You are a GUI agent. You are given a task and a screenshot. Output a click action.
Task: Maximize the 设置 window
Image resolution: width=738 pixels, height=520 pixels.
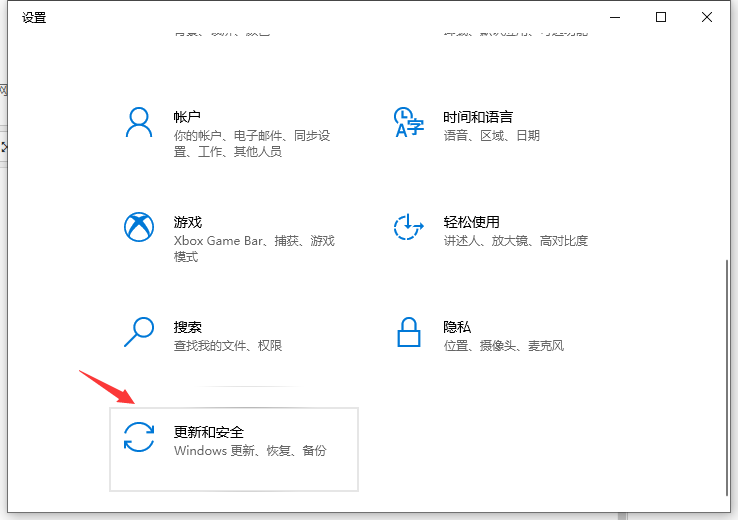point(661,17)
